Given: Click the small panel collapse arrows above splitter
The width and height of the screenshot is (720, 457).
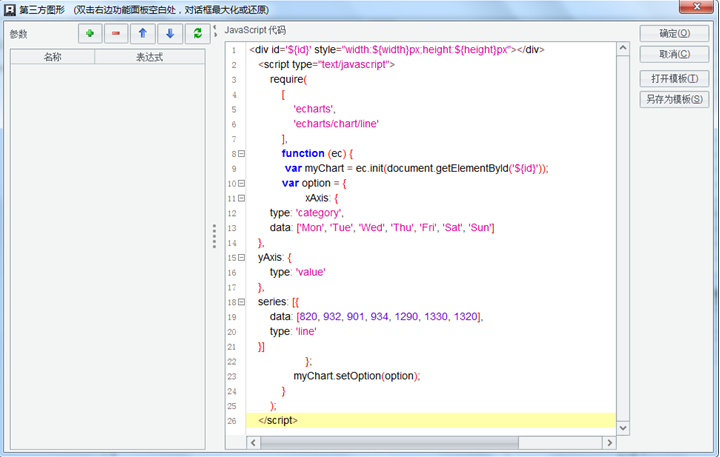Looking at the screenshot, I should pos(214,29).
